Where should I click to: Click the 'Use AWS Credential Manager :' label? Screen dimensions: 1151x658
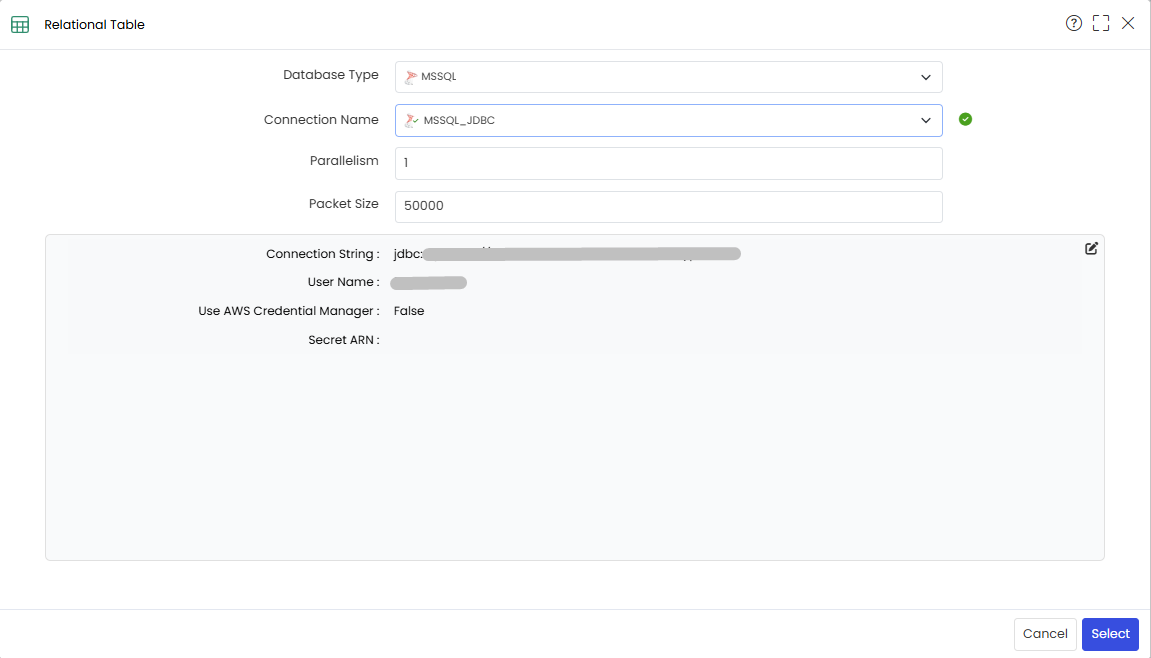coord(288,311)
